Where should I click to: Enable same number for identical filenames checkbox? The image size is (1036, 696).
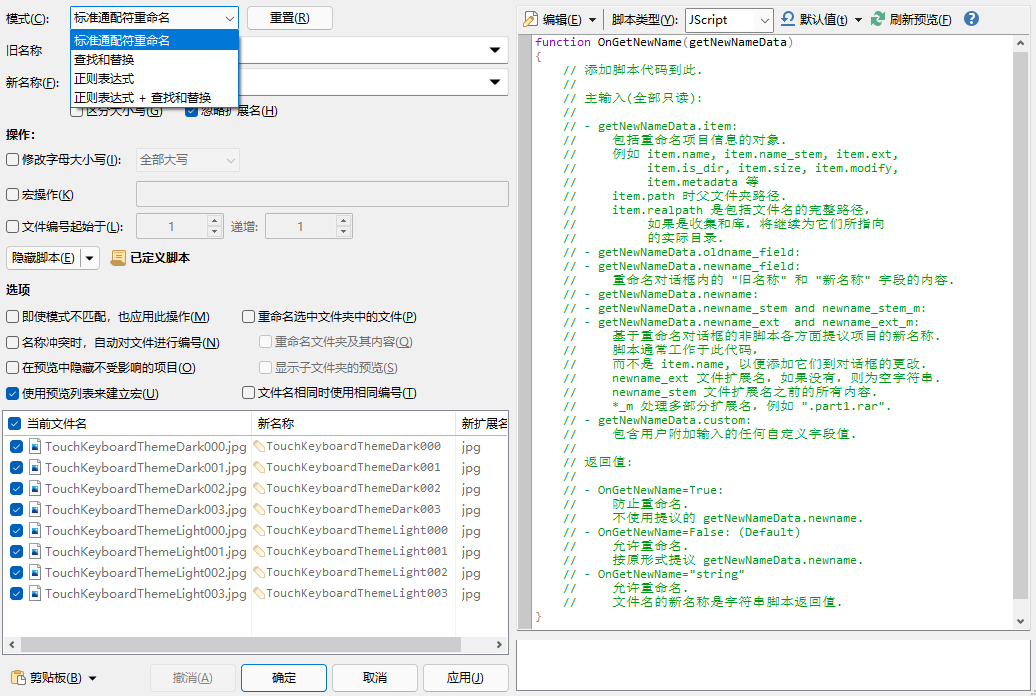pyautogui.click(x=248, y=393)
